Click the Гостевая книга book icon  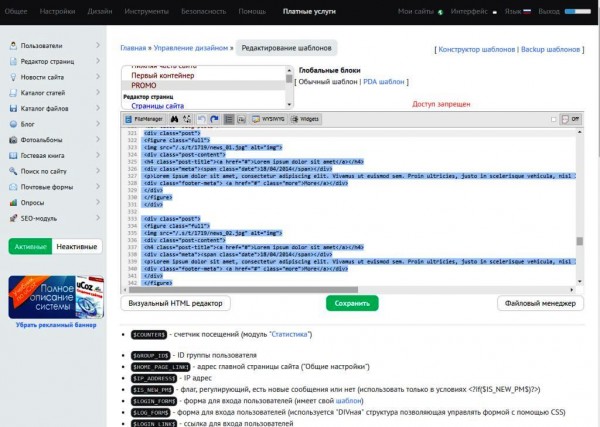pyautogui.click(x=13, y=155)
